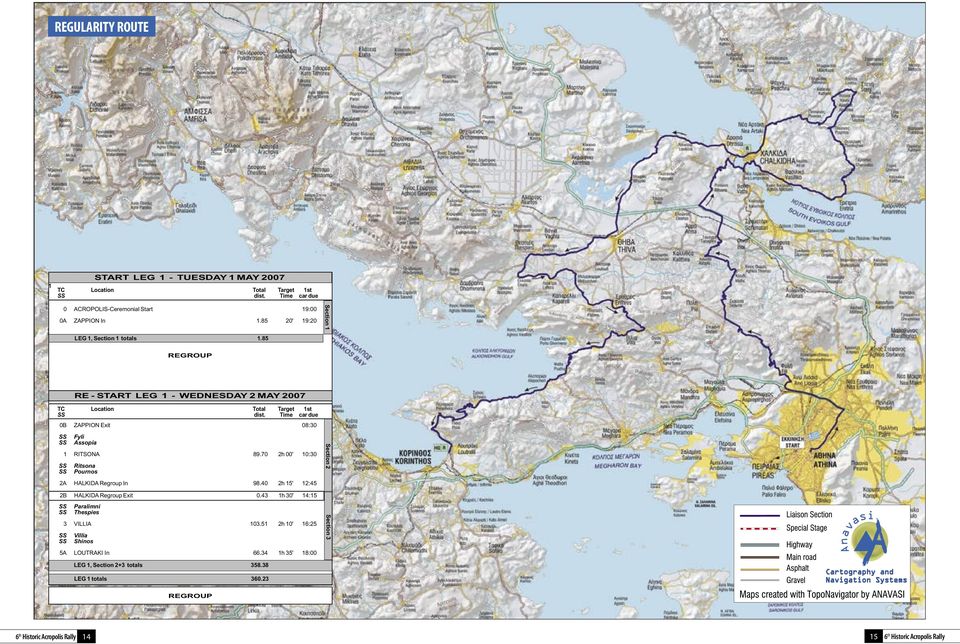Click the red dashed Special Stage line sample
This screenshot has height=644, width=960.
759,528
